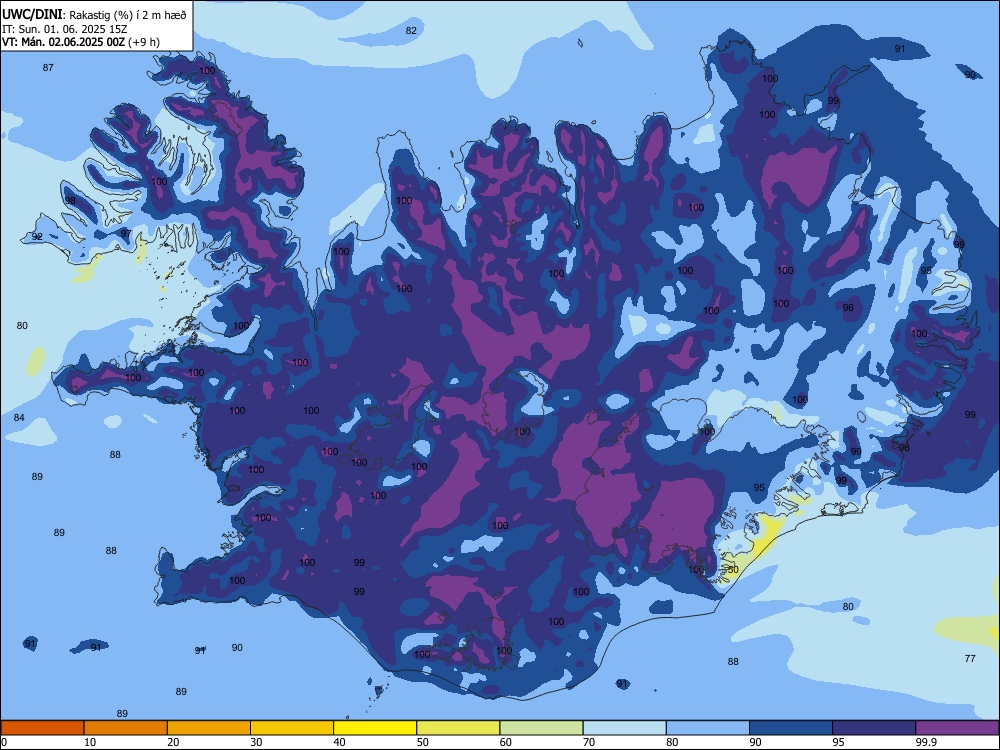Screen dimensions: 1000x750
Task: Click the navy 95–99.9 legend swatch
Action: pyautogui.click(x=874, y=728)
